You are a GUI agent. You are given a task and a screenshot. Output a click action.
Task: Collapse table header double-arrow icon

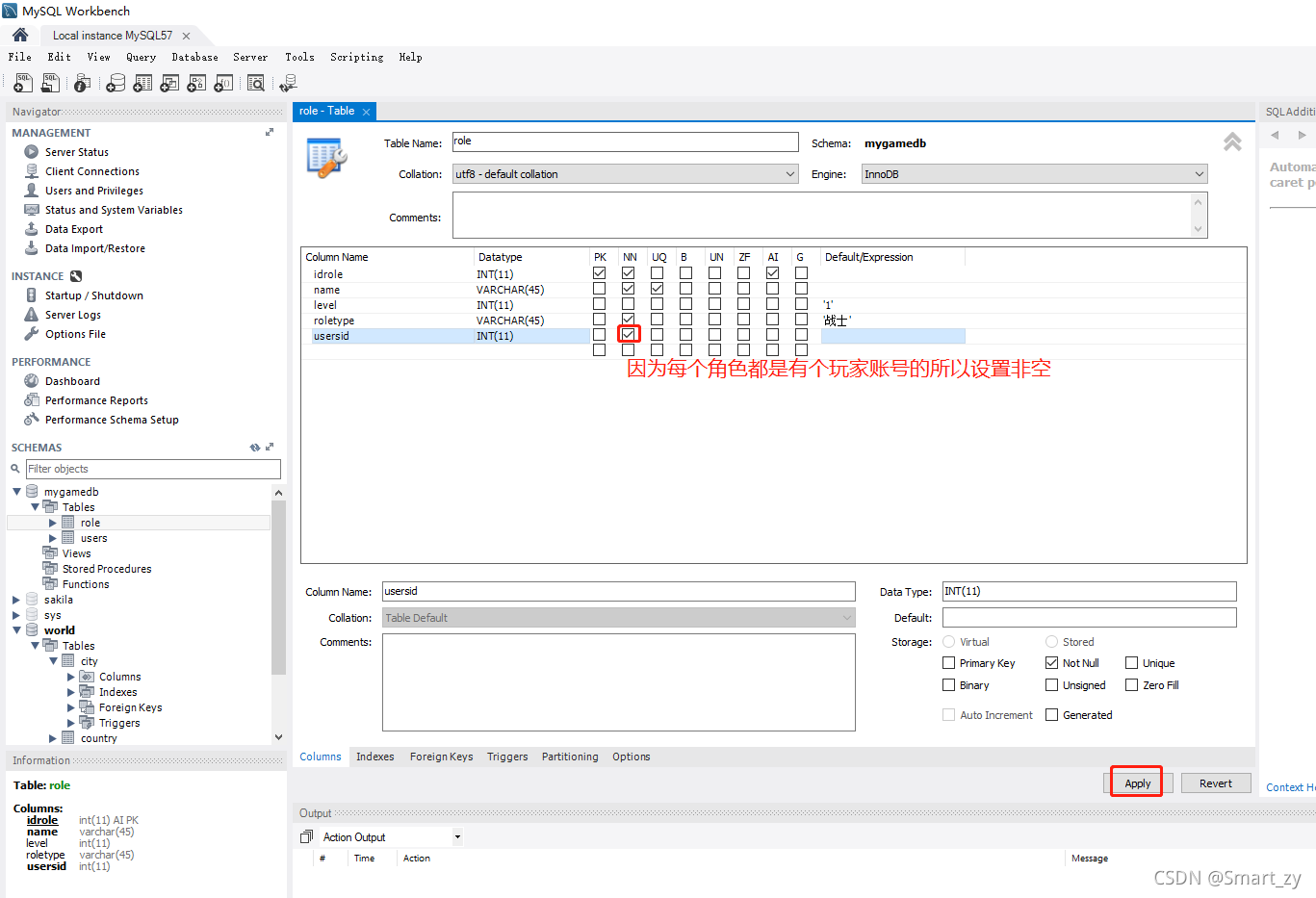coord(1232,142)
